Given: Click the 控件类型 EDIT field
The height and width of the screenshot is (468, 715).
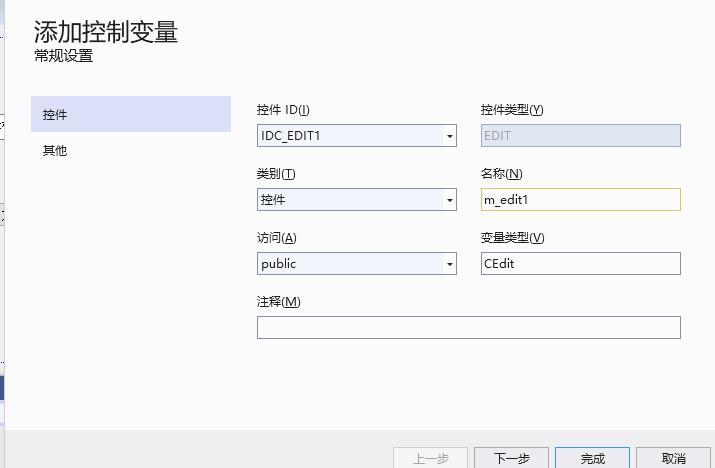Looking at the screenshot, I should point(580,135).
